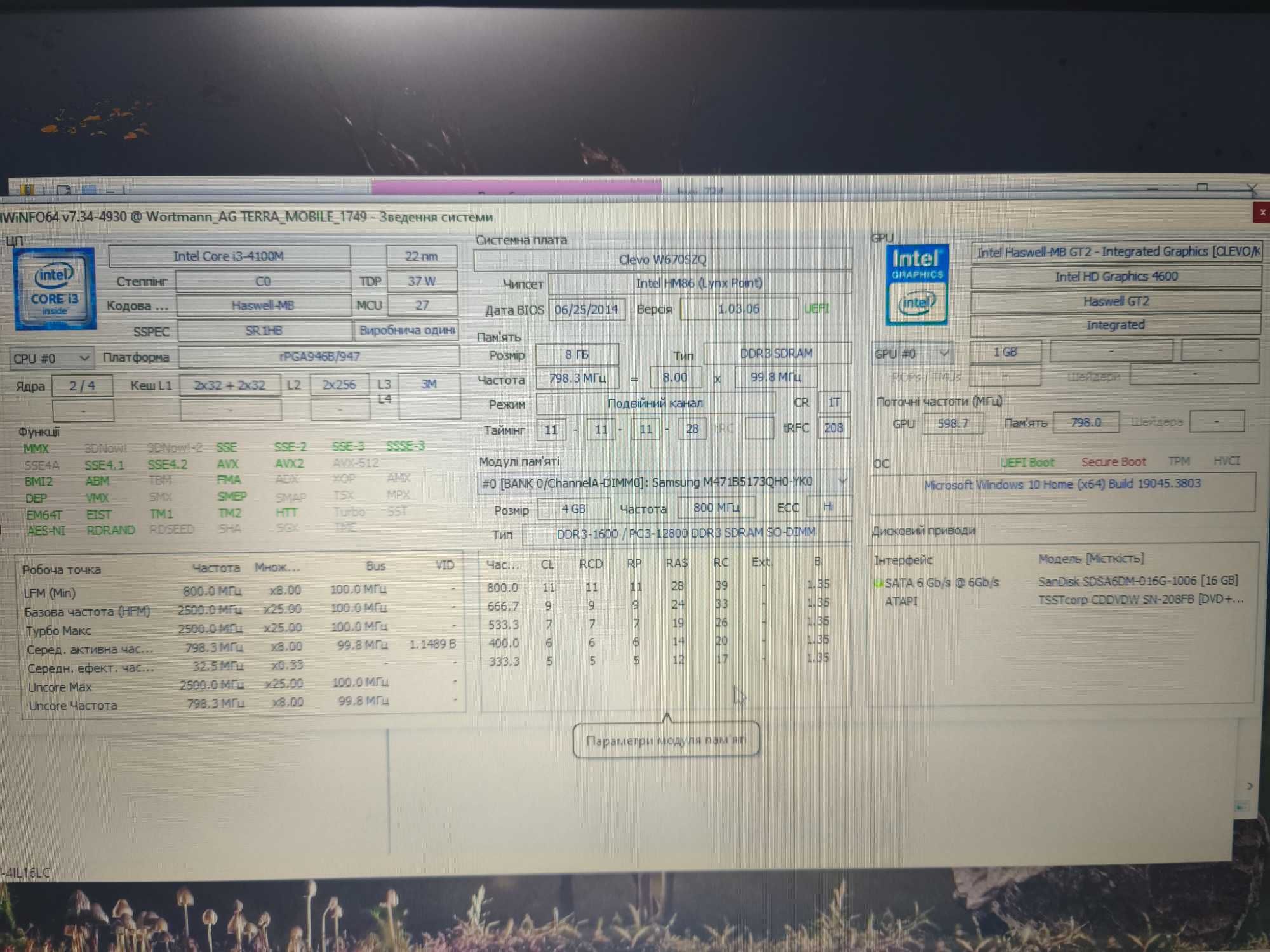This screenshot has height=952, width=1270.
Task: Select the GPU clock value 598.7
Action: [x=953, y=423]
